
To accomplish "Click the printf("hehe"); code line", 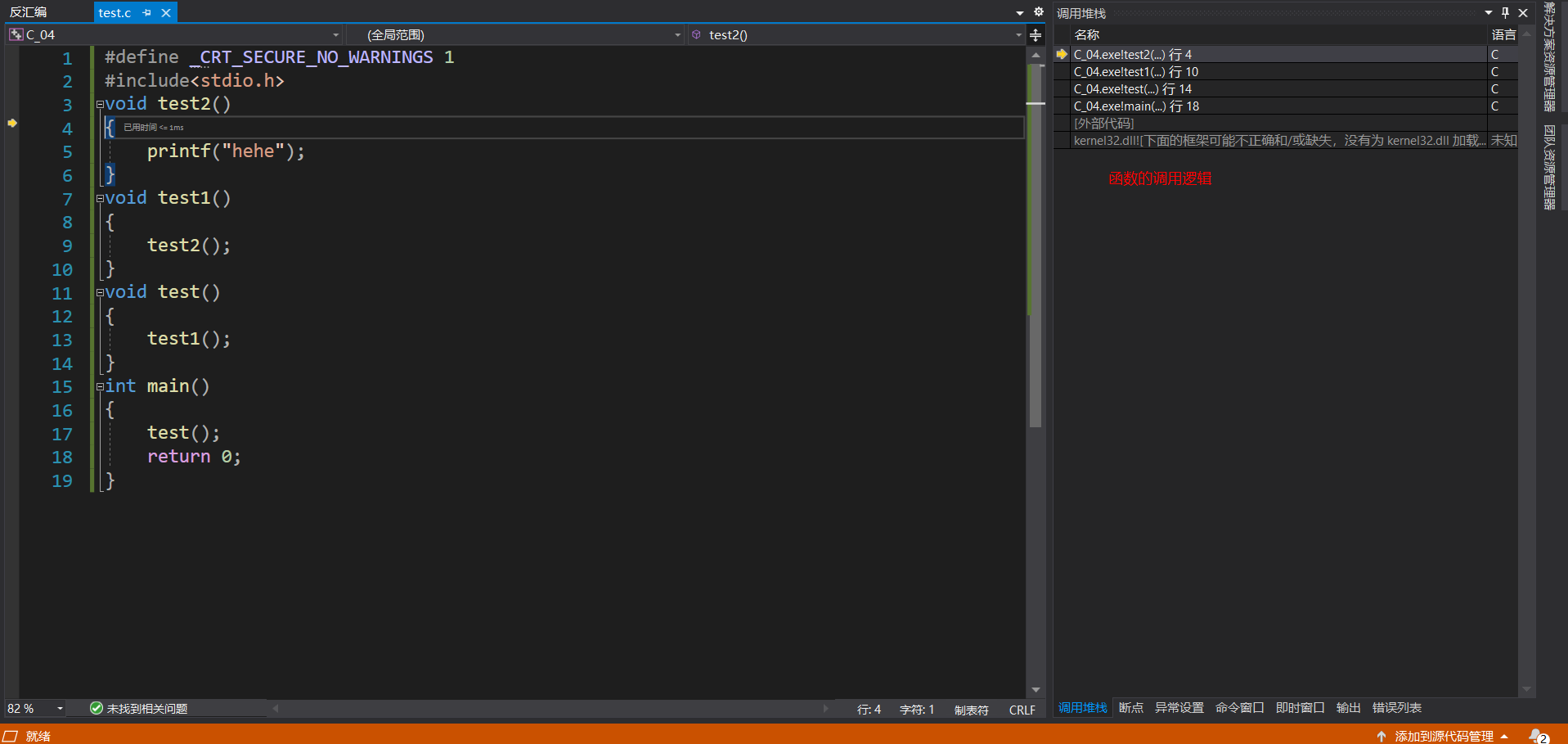I will pos(226,151).
